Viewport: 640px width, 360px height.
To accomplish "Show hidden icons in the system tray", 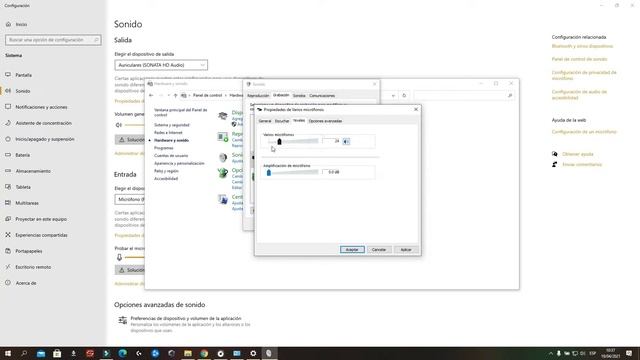I will [x=551, y=353].
